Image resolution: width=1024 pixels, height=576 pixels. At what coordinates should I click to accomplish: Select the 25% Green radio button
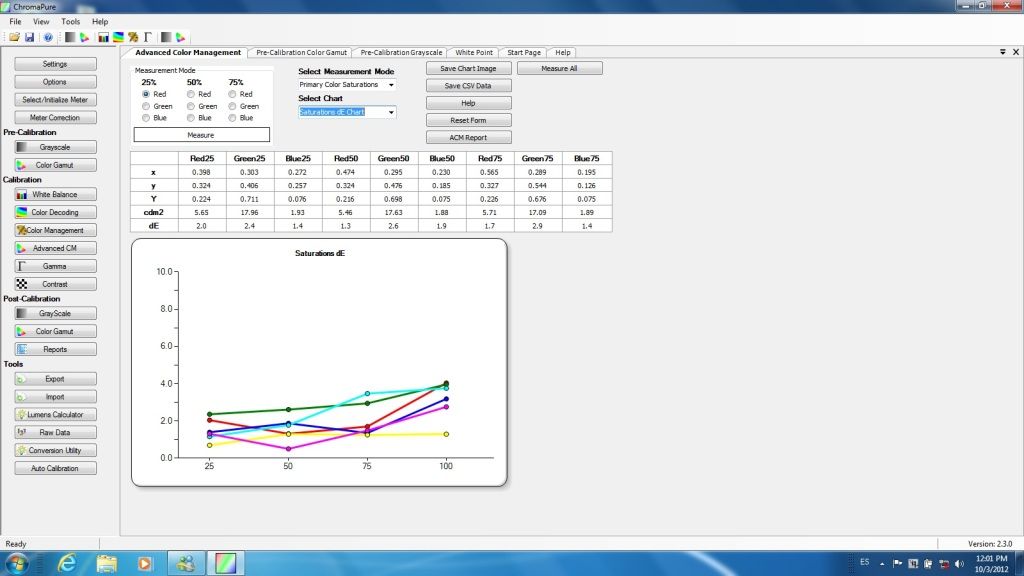click(146, 106)
